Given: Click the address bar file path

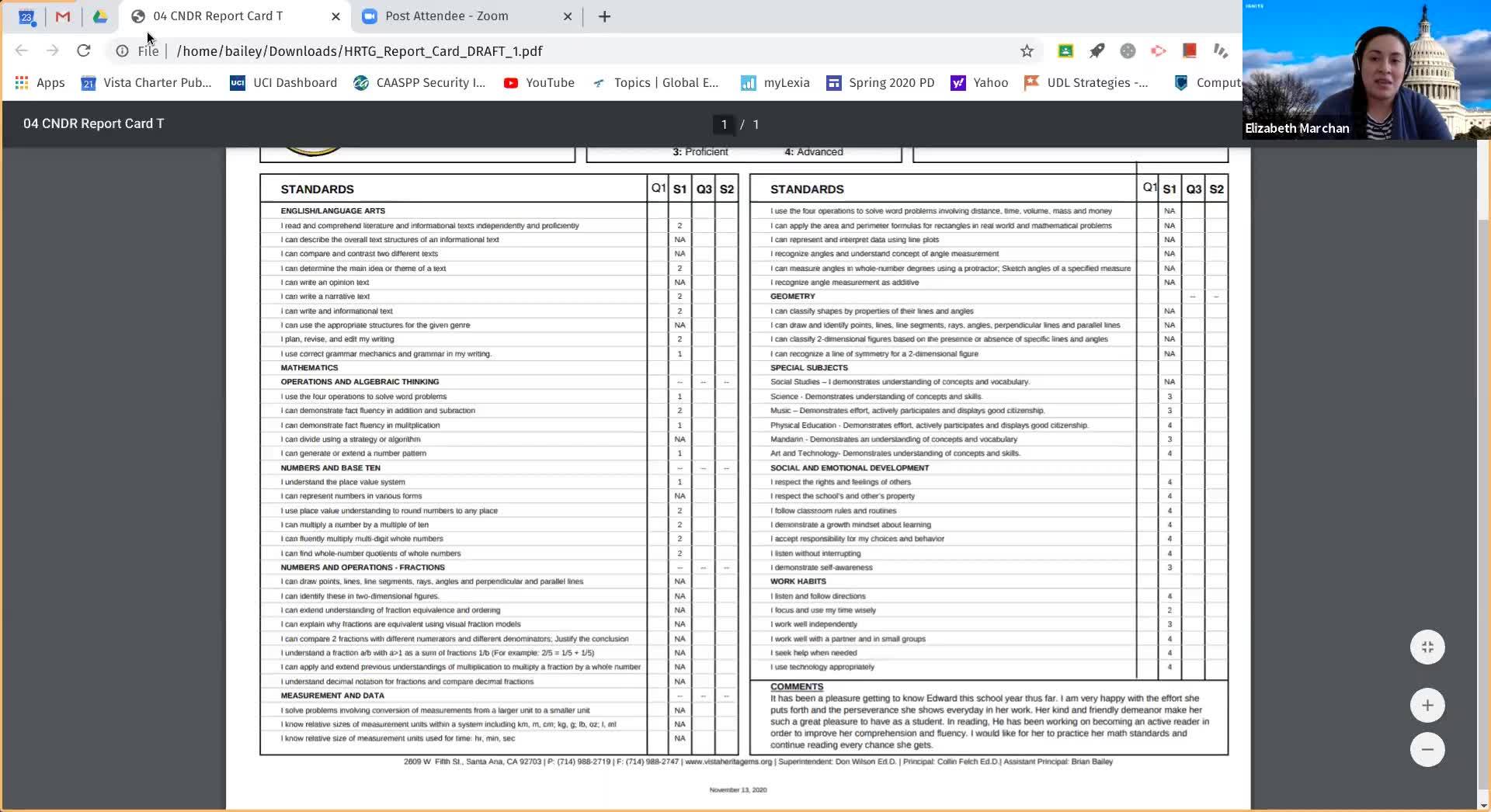Looking at the screenshot, I should (360, 51).
